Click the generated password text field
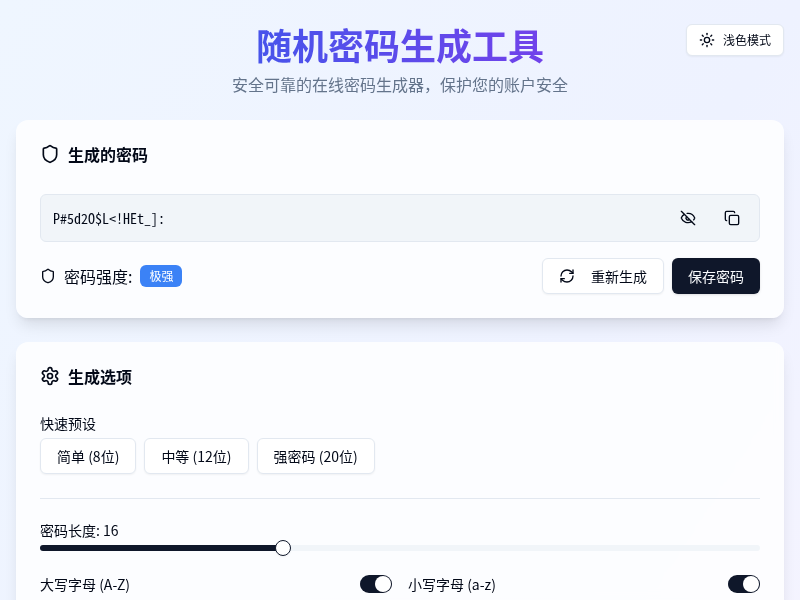 point(400,218)
